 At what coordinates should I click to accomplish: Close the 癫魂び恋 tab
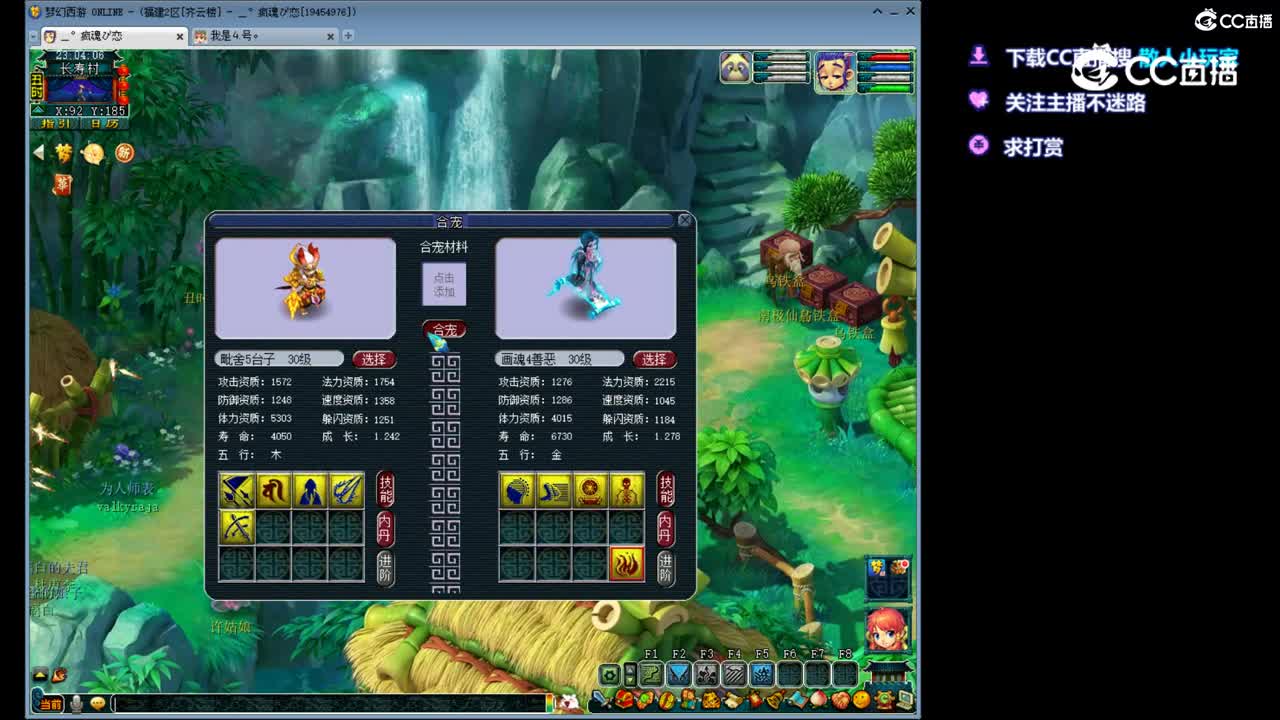coord(180,36)
